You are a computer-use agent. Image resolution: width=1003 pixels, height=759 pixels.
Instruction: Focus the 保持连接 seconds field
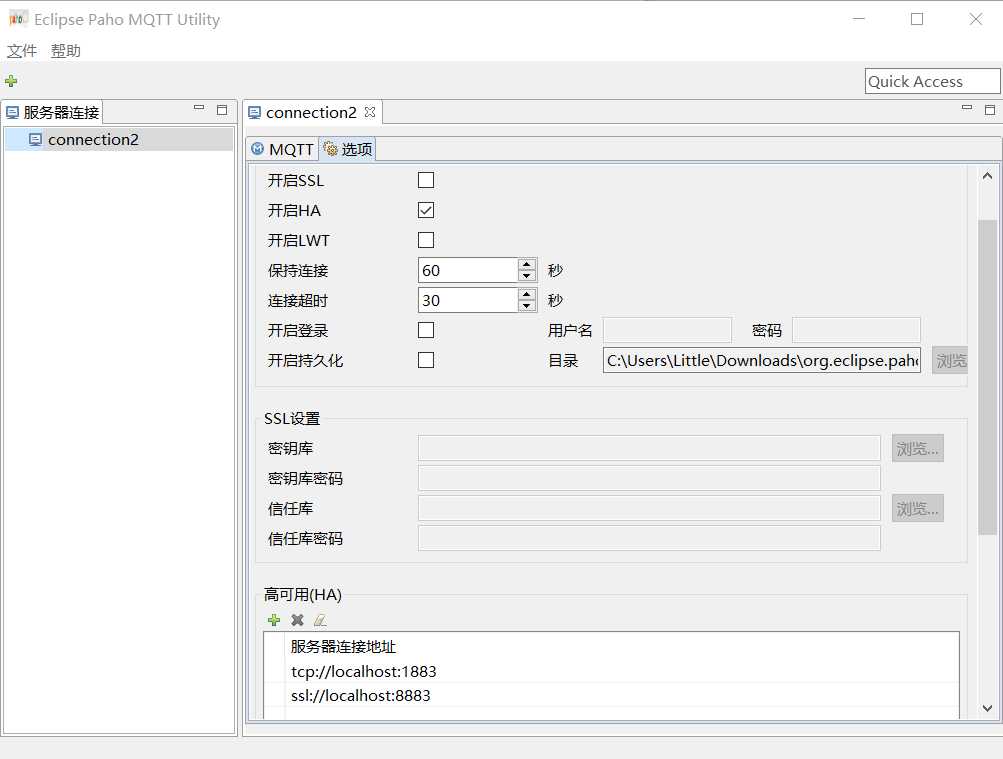[468, 270]
